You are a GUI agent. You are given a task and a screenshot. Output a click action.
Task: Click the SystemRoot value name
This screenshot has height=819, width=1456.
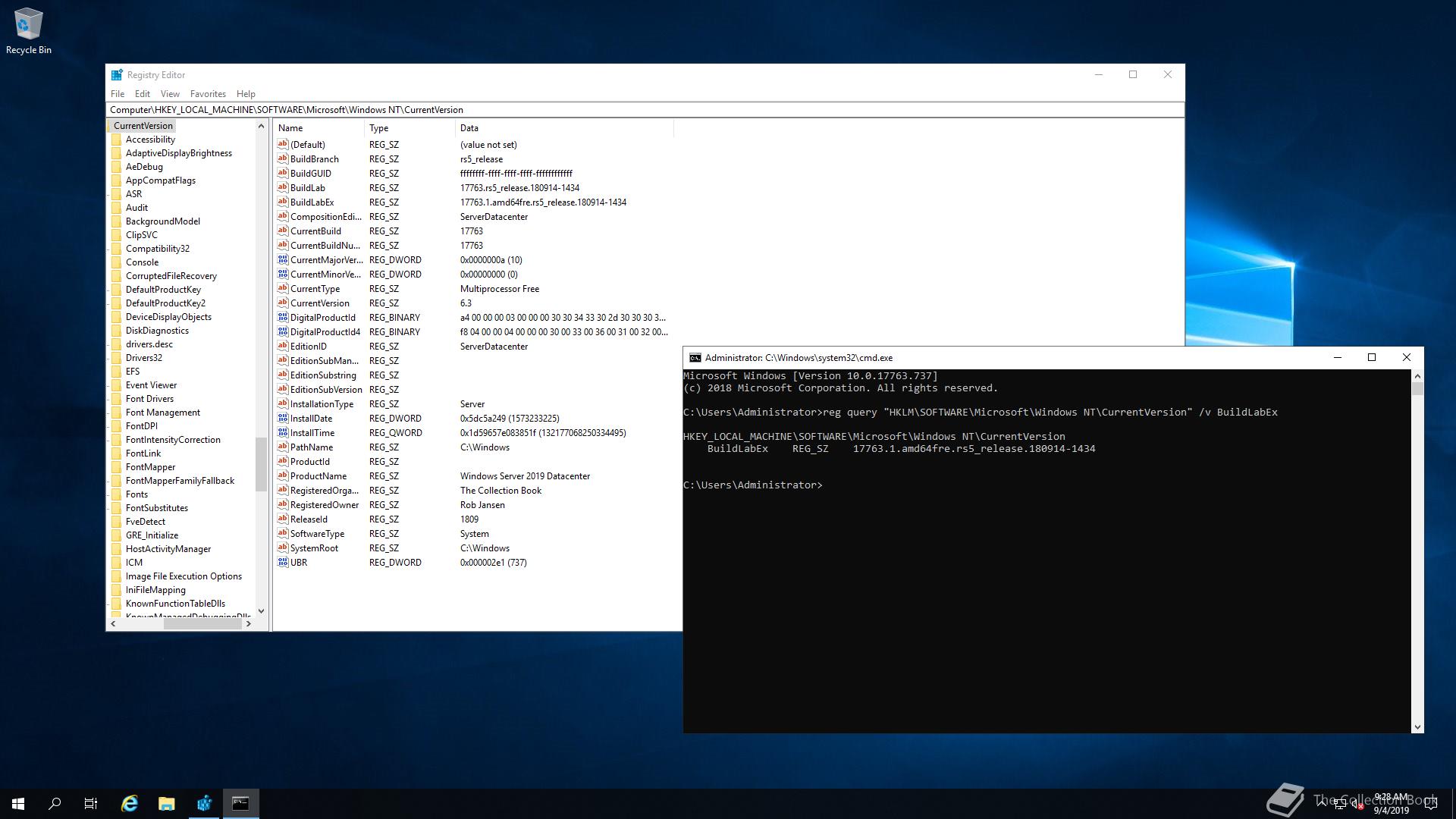pos(314,548)
